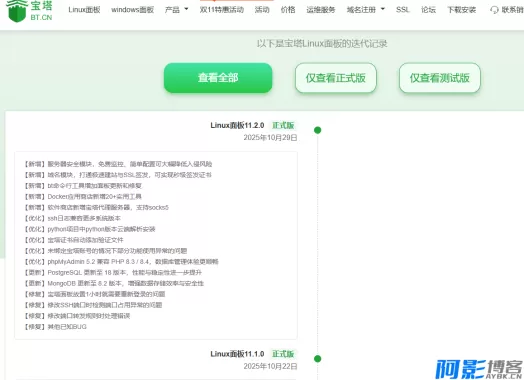Open the Linux面板 menu item
This screenshot has height=380, width=524.
84,10
